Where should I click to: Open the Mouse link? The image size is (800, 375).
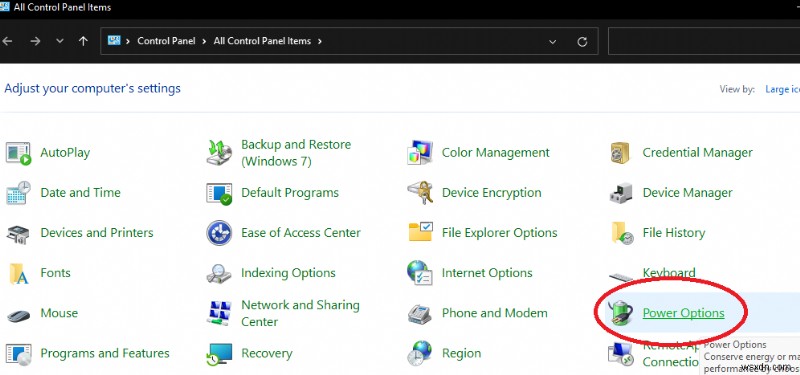(x=59, y=313)
